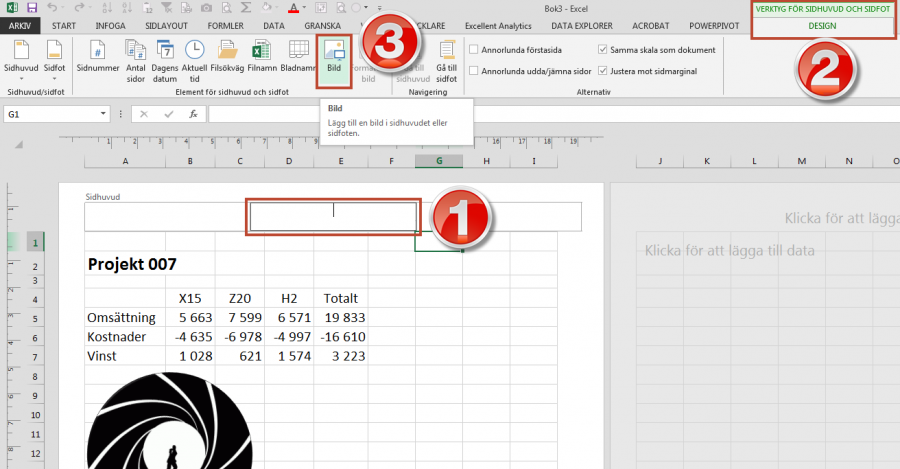Open the DATA EXPLORER tab
The width and height of the screenshot is (900, 469).
[582, 26]
